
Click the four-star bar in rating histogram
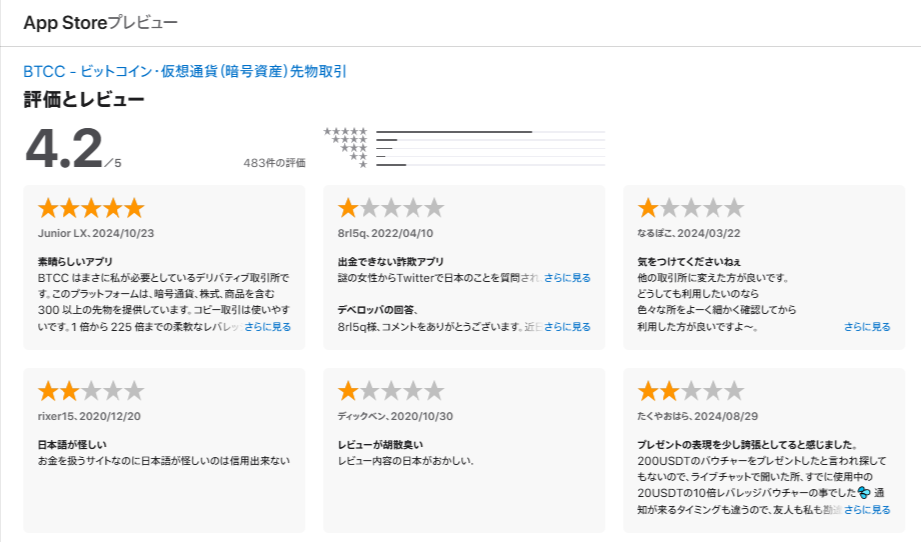point(490,140)
